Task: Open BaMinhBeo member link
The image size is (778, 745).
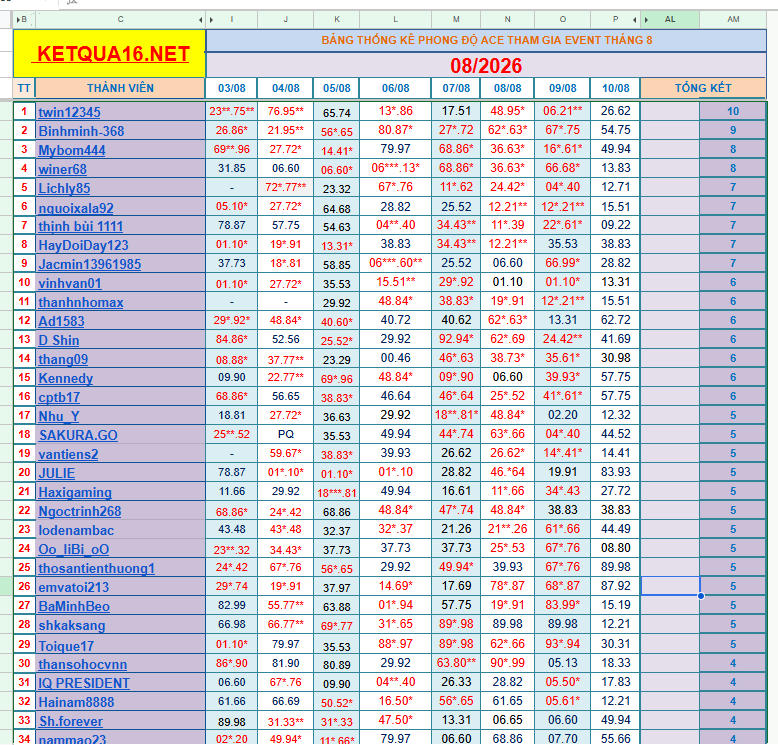Action: (x=74, y=607)
